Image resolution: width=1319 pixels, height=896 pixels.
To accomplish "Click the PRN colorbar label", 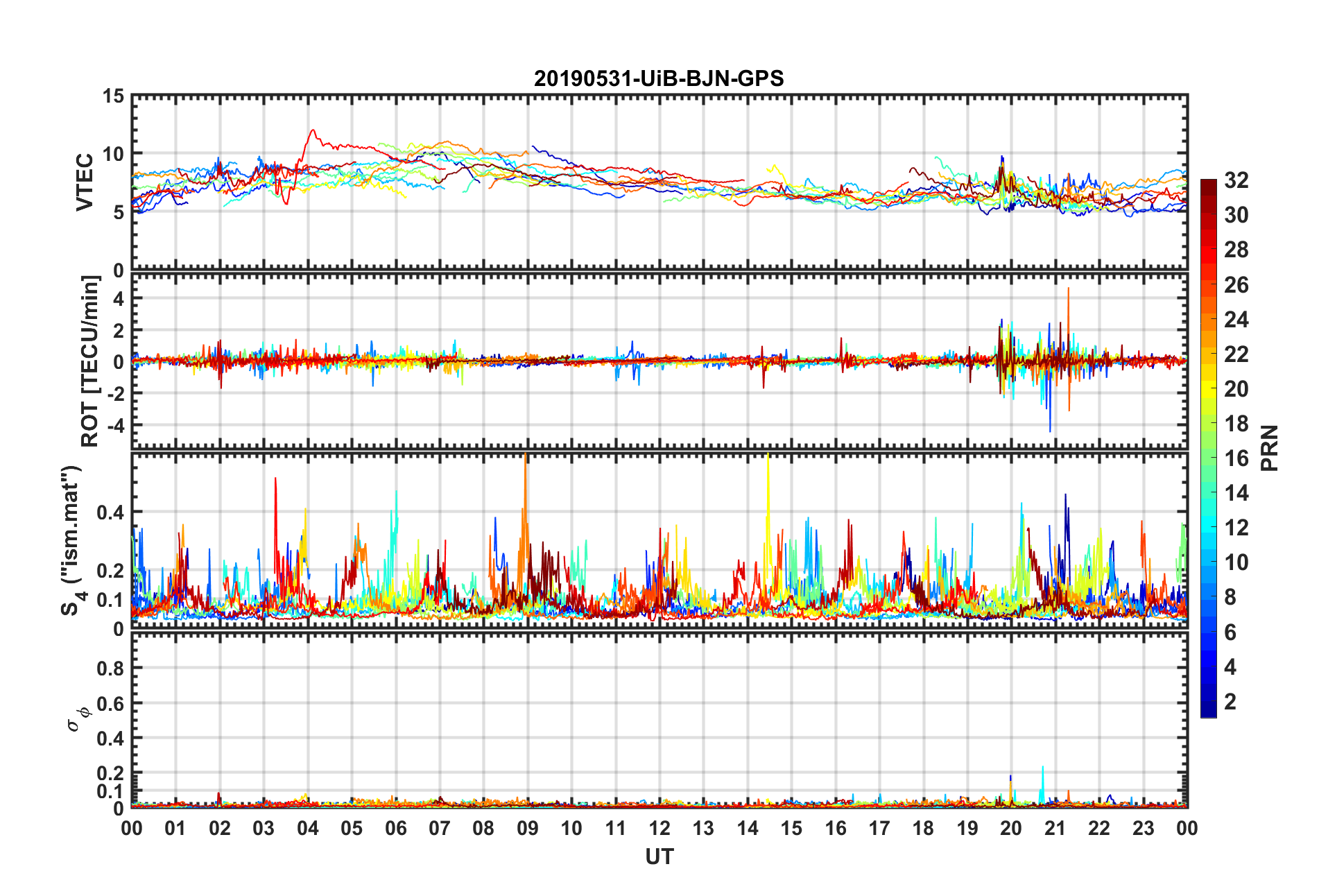I will pos(1270,449).
